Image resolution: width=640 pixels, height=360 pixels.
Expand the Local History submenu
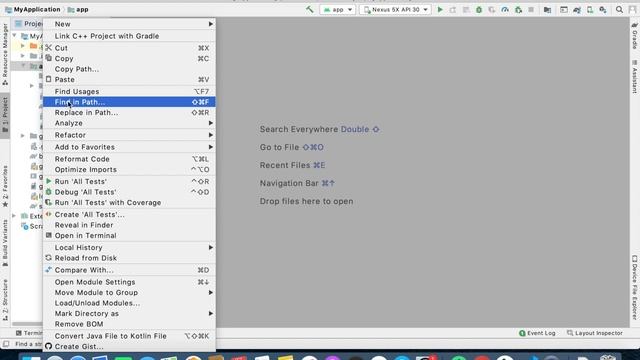coord(129,248)
